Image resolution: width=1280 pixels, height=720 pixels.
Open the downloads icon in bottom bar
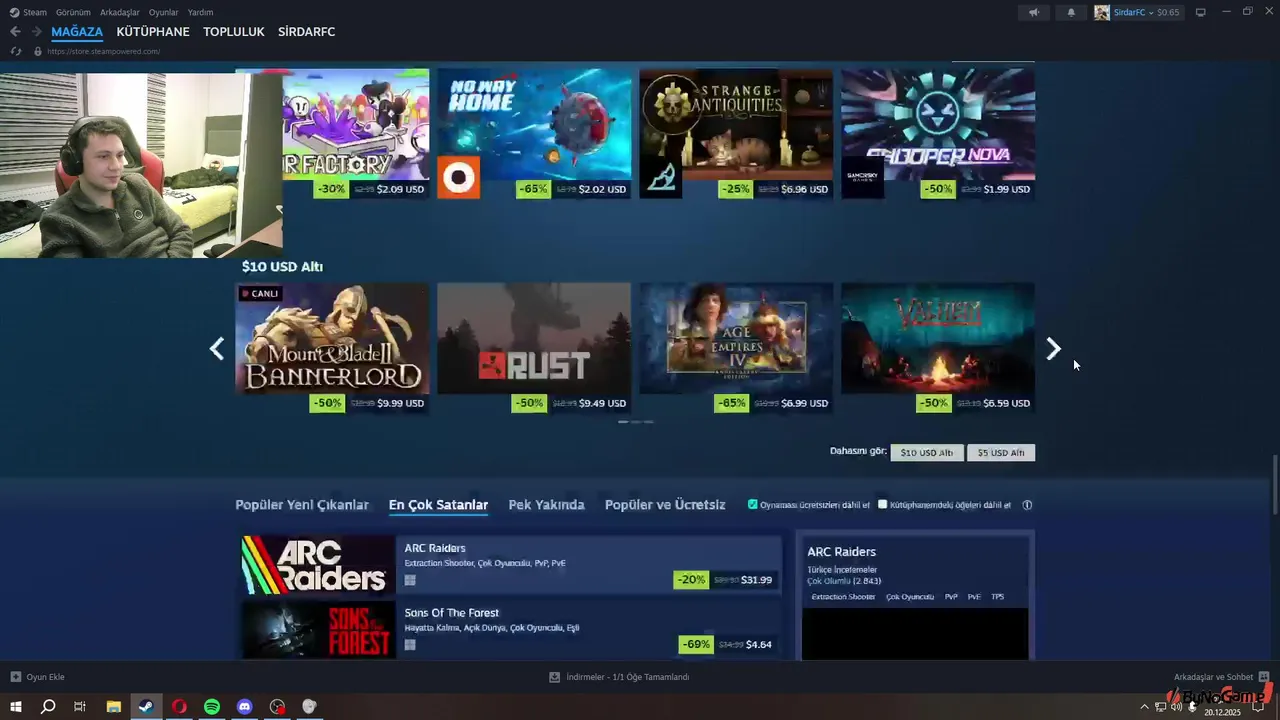[554, 677]
